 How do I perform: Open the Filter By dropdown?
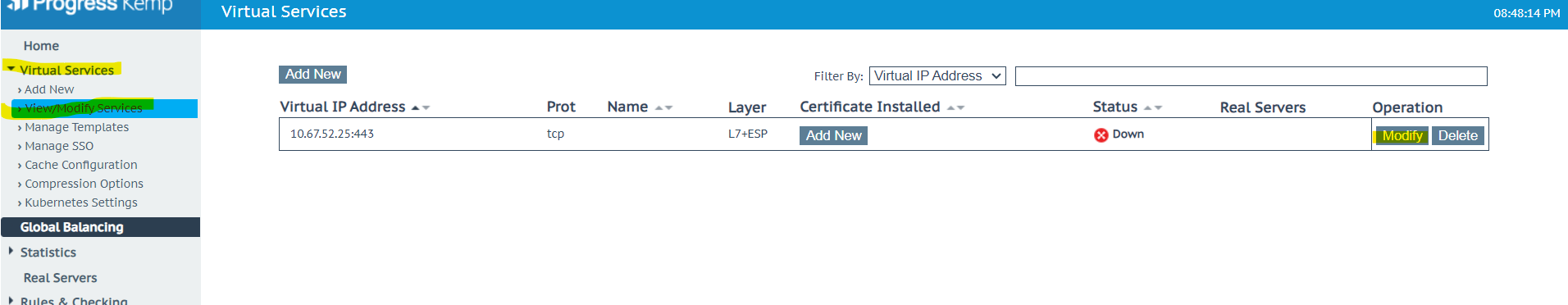coord(937,75)
